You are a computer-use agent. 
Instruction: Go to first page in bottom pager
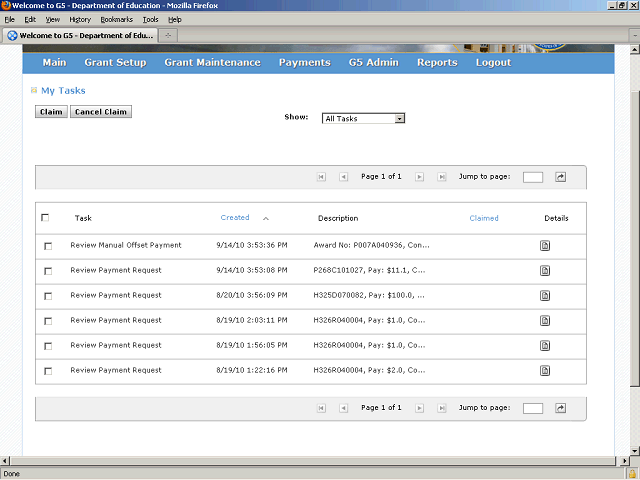coord(321,408)
